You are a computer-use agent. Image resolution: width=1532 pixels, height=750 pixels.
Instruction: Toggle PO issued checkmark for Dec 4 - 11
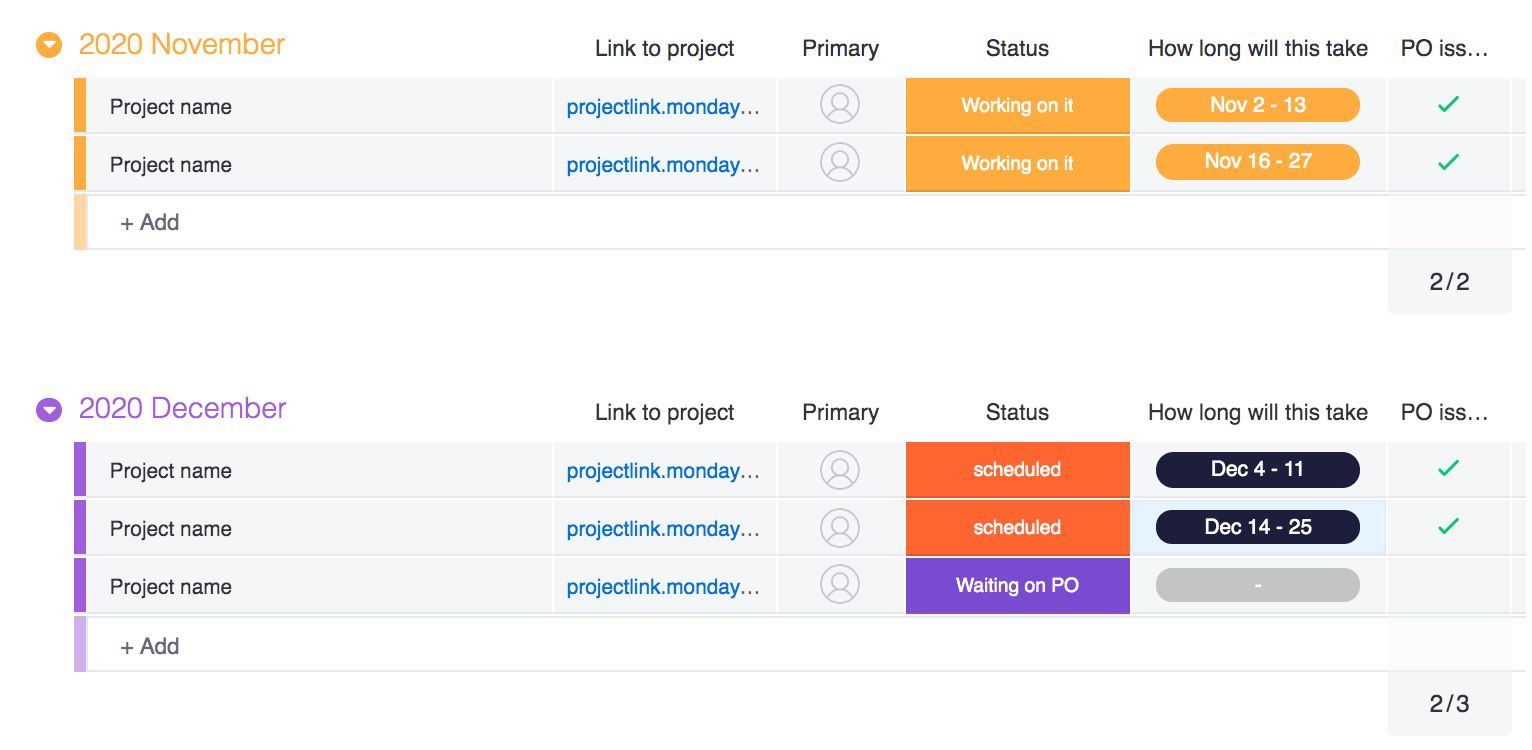(x=1448, y=468)
